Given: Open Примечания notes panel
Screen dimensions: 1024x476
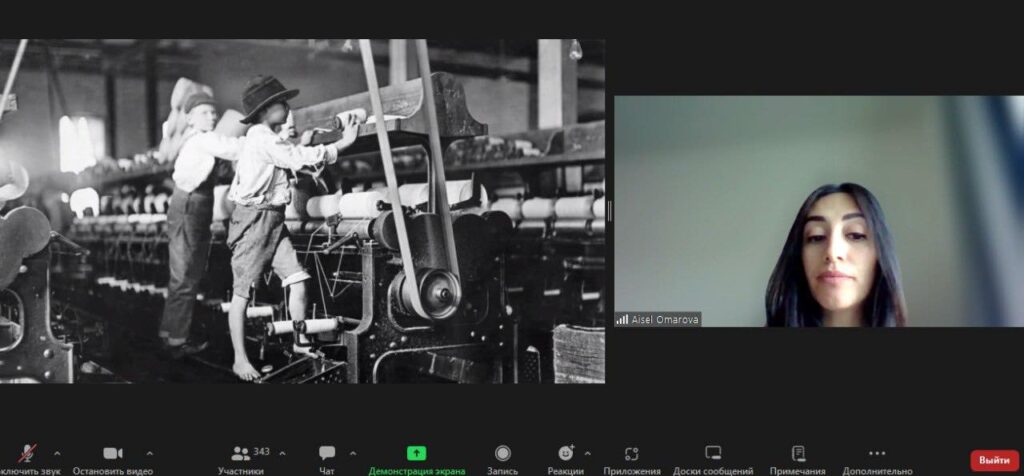Looking at the screenshot, I should 798,455.
